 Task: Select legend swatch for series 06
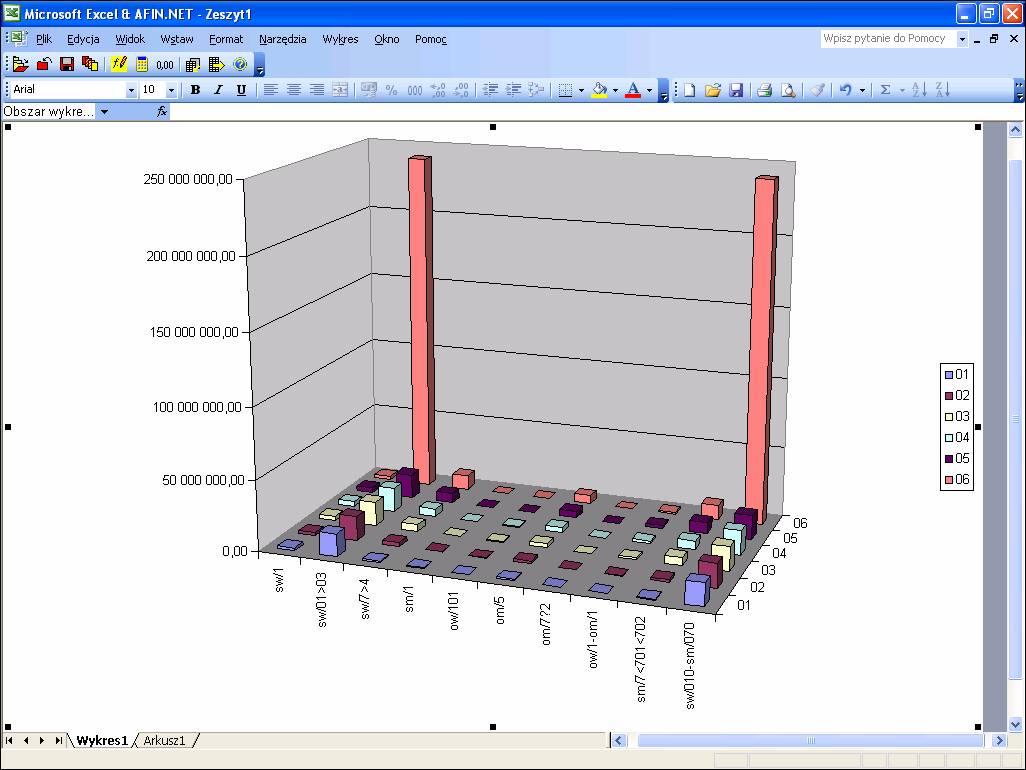(x=949, y=480)
